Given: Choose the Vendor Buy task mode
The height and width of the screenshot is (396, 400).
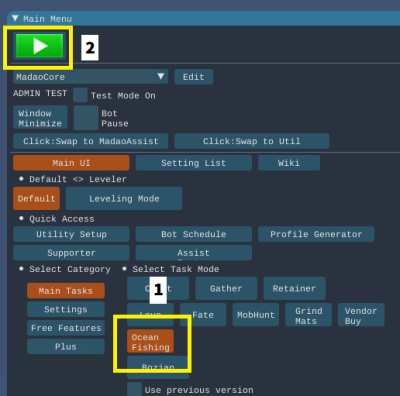Looking at the screenshot, I should click(361, 315).
